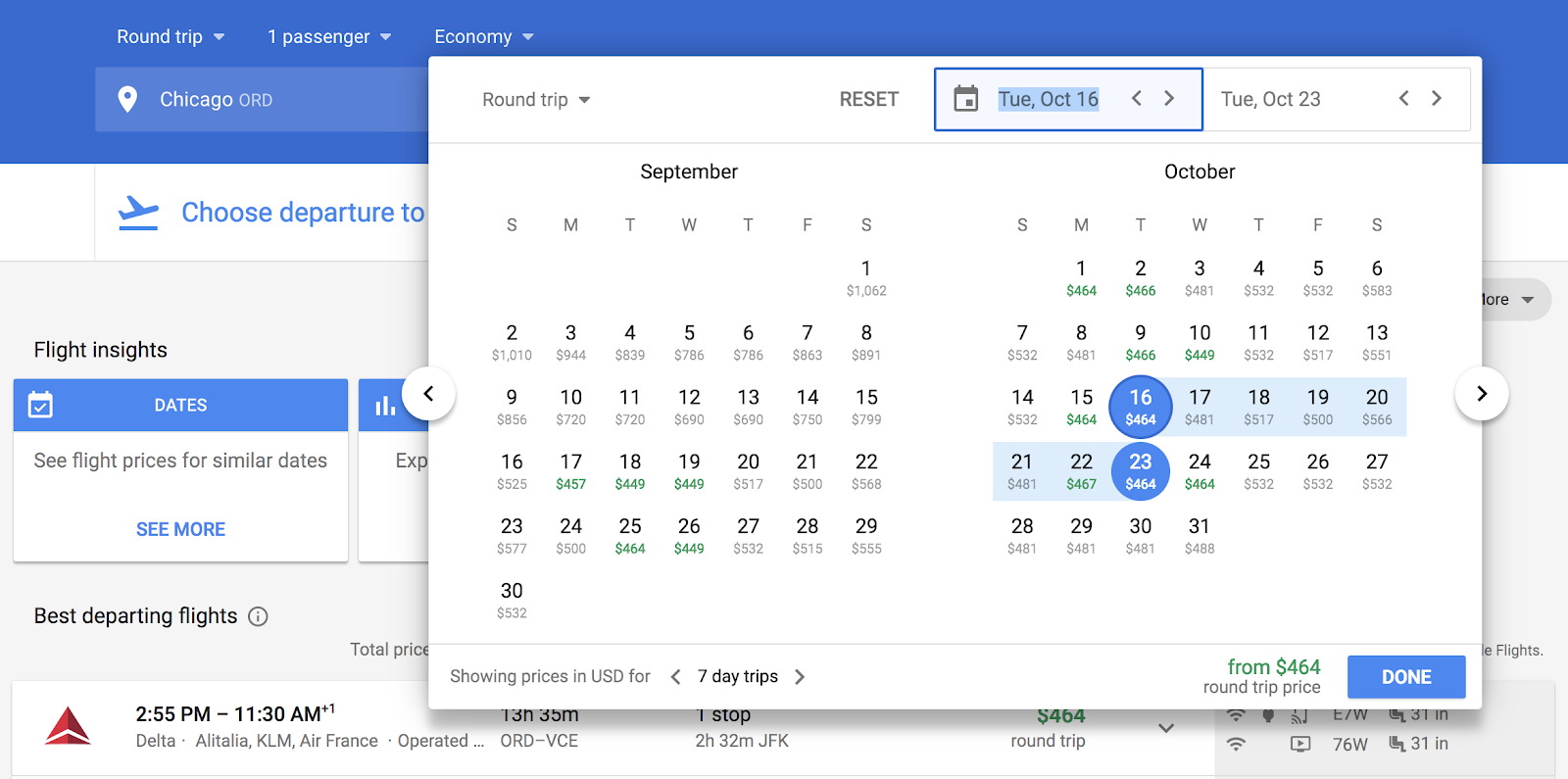Expand the More filters dropdown

coord(1516,300)
